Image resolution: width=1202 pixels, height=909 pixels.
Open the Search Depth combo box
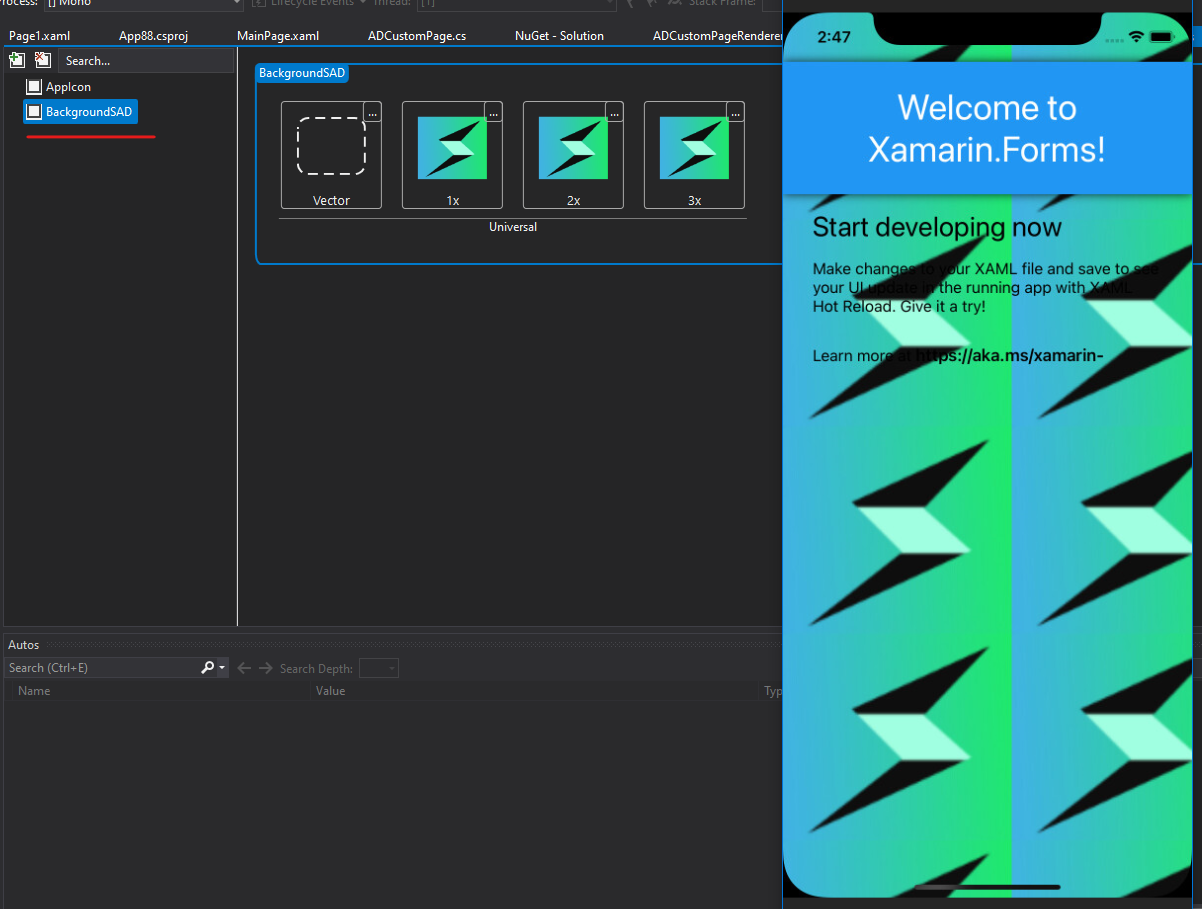378,667
